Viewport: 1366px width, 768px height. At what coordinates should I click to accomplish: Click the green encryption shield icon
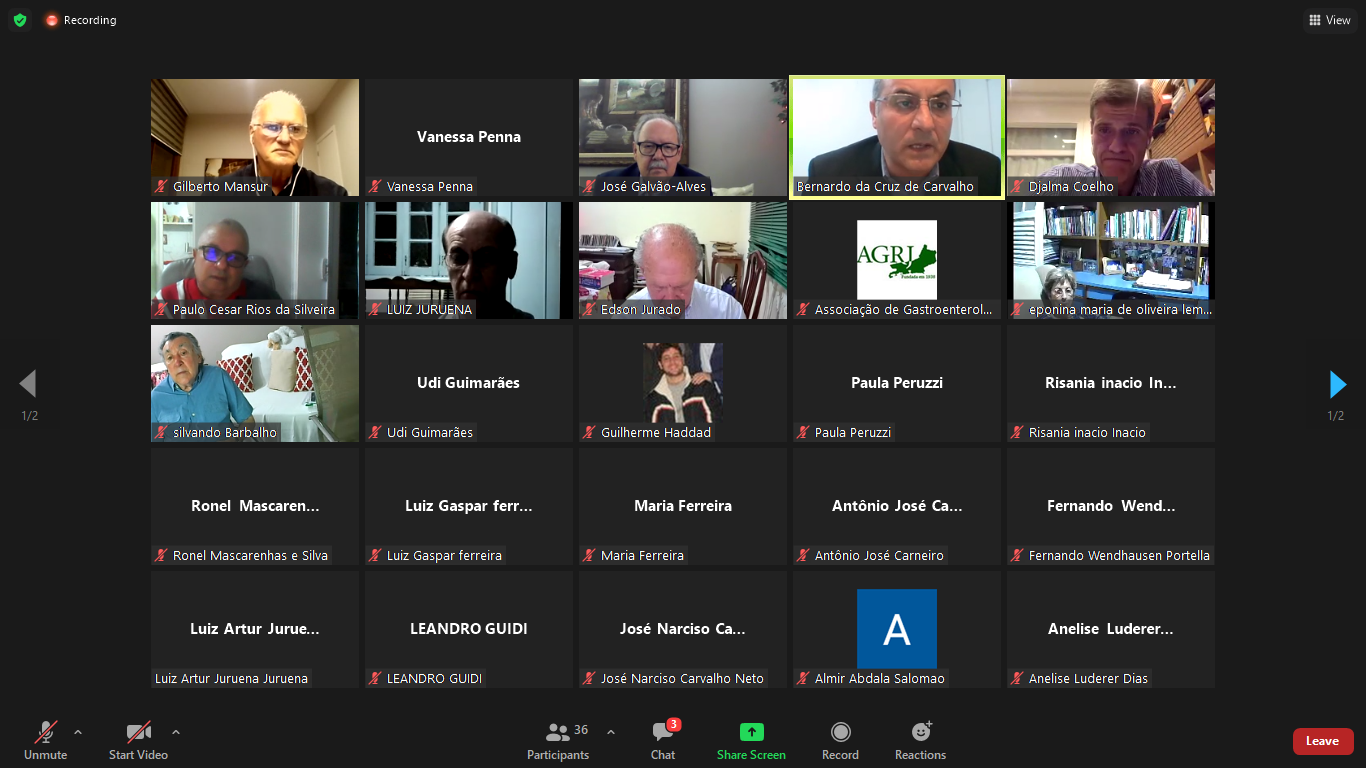click(20, 20)
